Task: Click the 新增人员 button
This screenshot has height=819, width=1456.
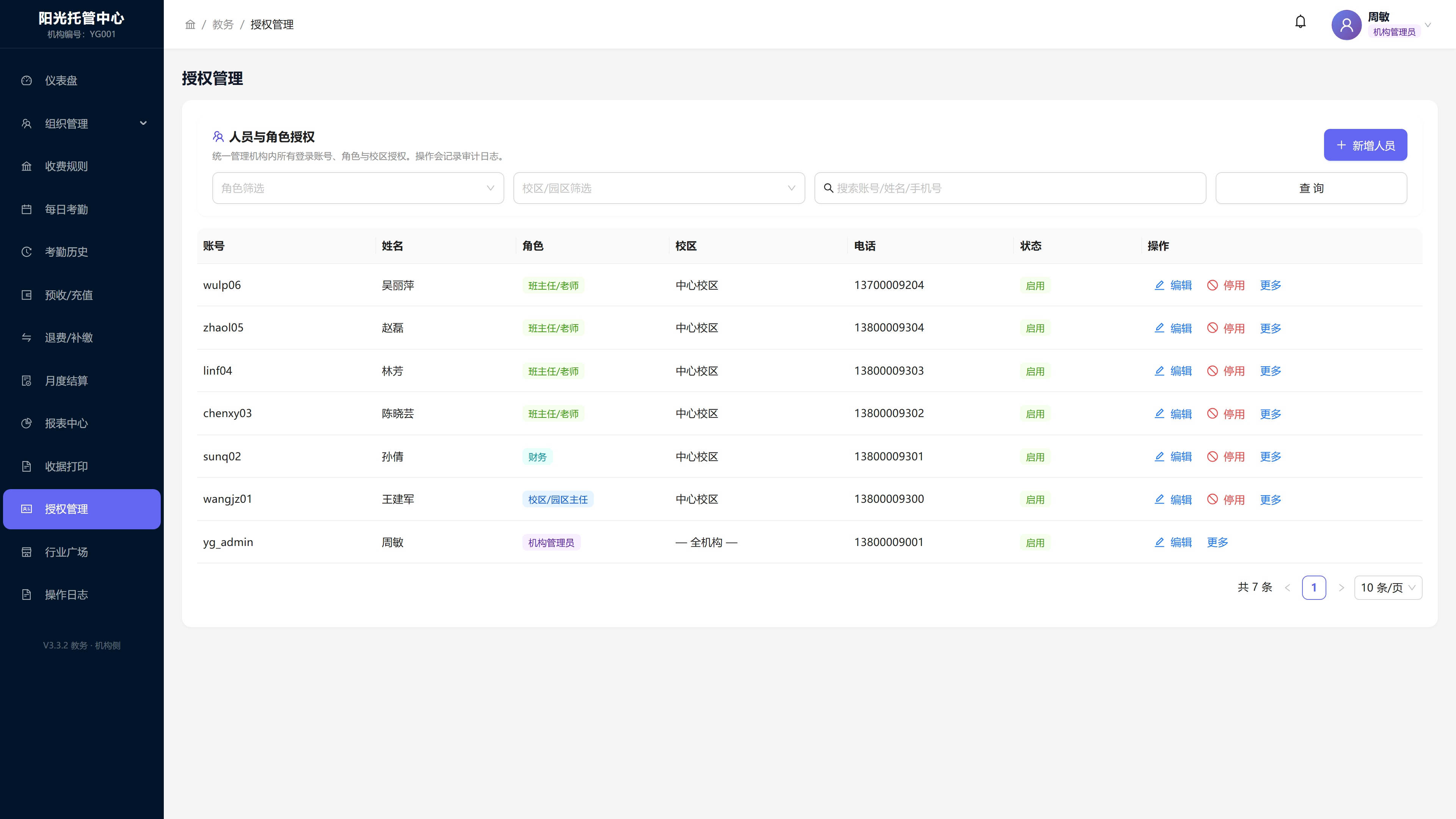Action: tap(1365, 145)
